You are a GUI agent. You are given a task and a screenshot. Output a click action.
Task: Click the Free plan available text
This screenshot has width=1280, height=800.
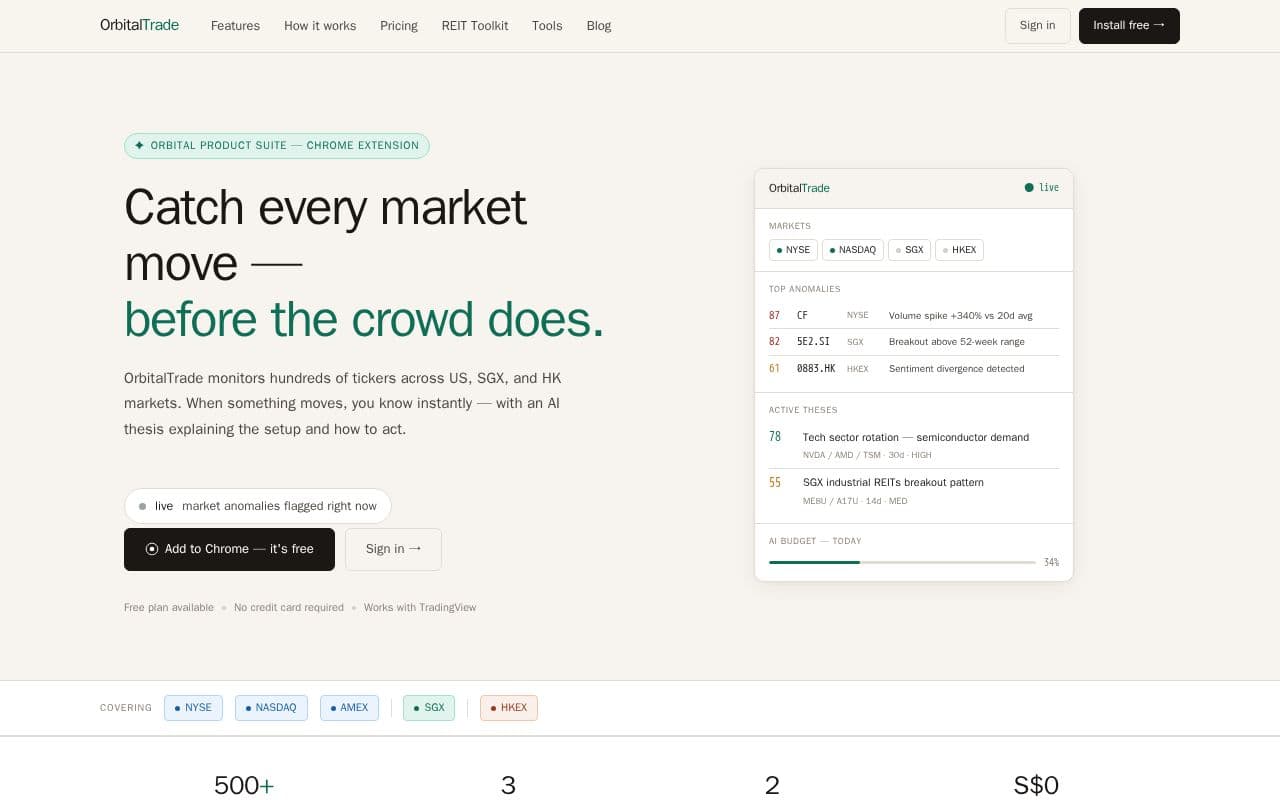pyautogui.click(x=169, y=608)
